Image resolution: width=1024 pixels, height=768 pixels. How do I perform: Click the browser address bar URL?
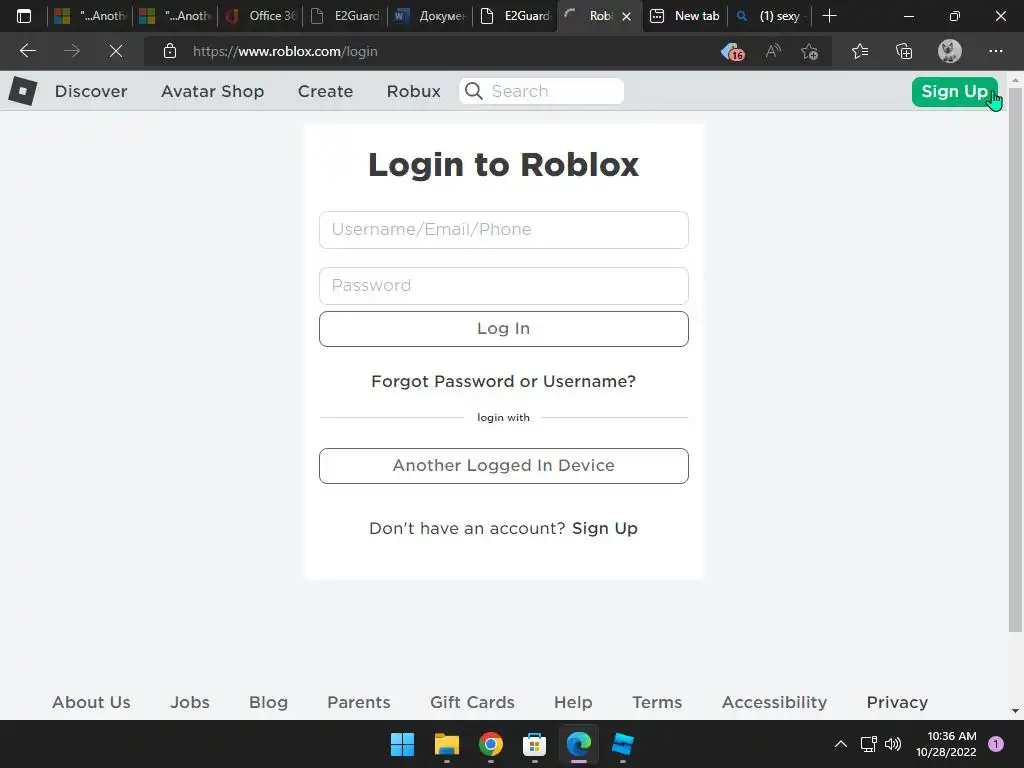coord(285,51)
